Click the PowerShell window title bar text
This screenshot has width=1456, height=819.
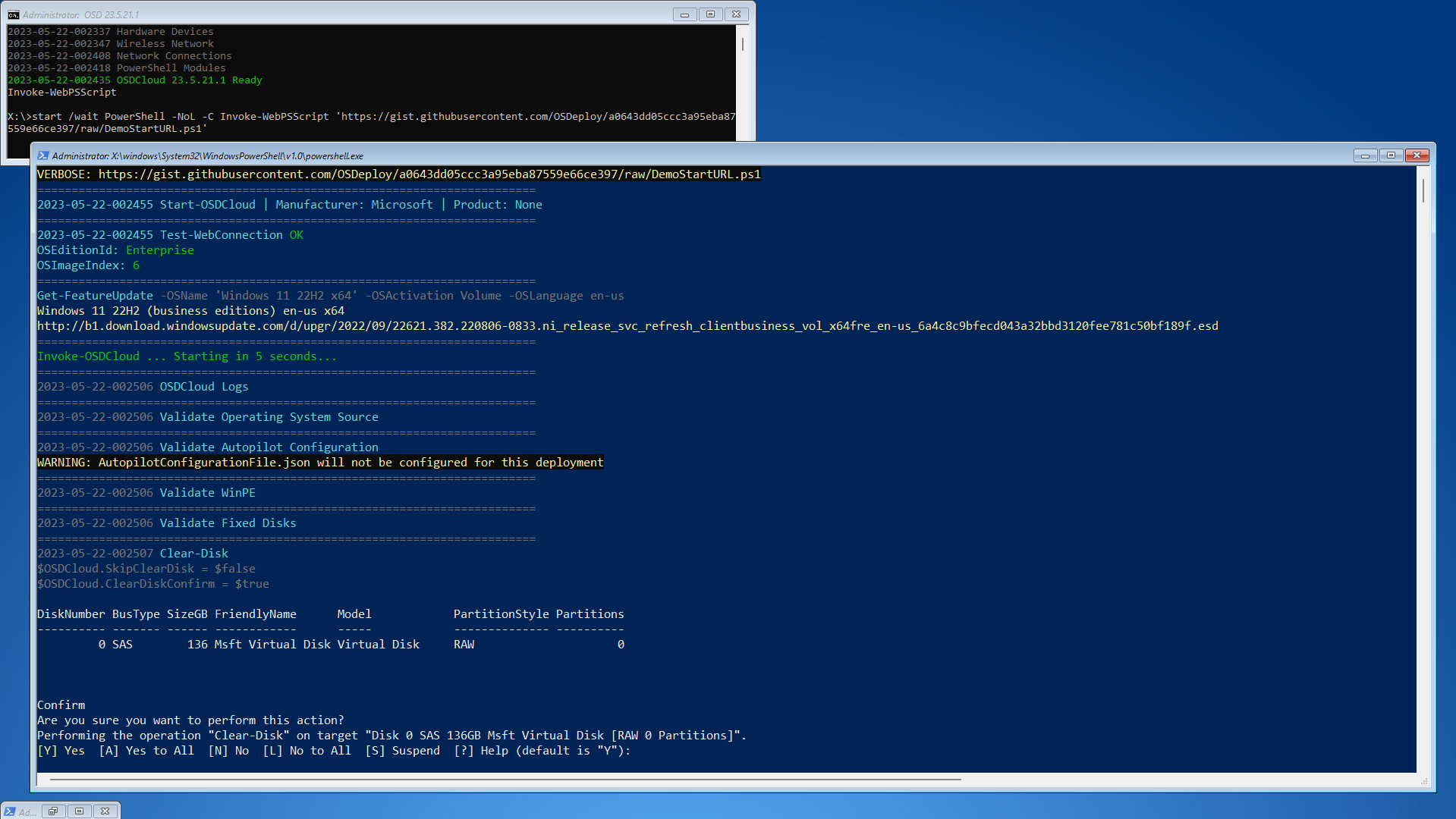pyautogui.click(x=207, y=155)
